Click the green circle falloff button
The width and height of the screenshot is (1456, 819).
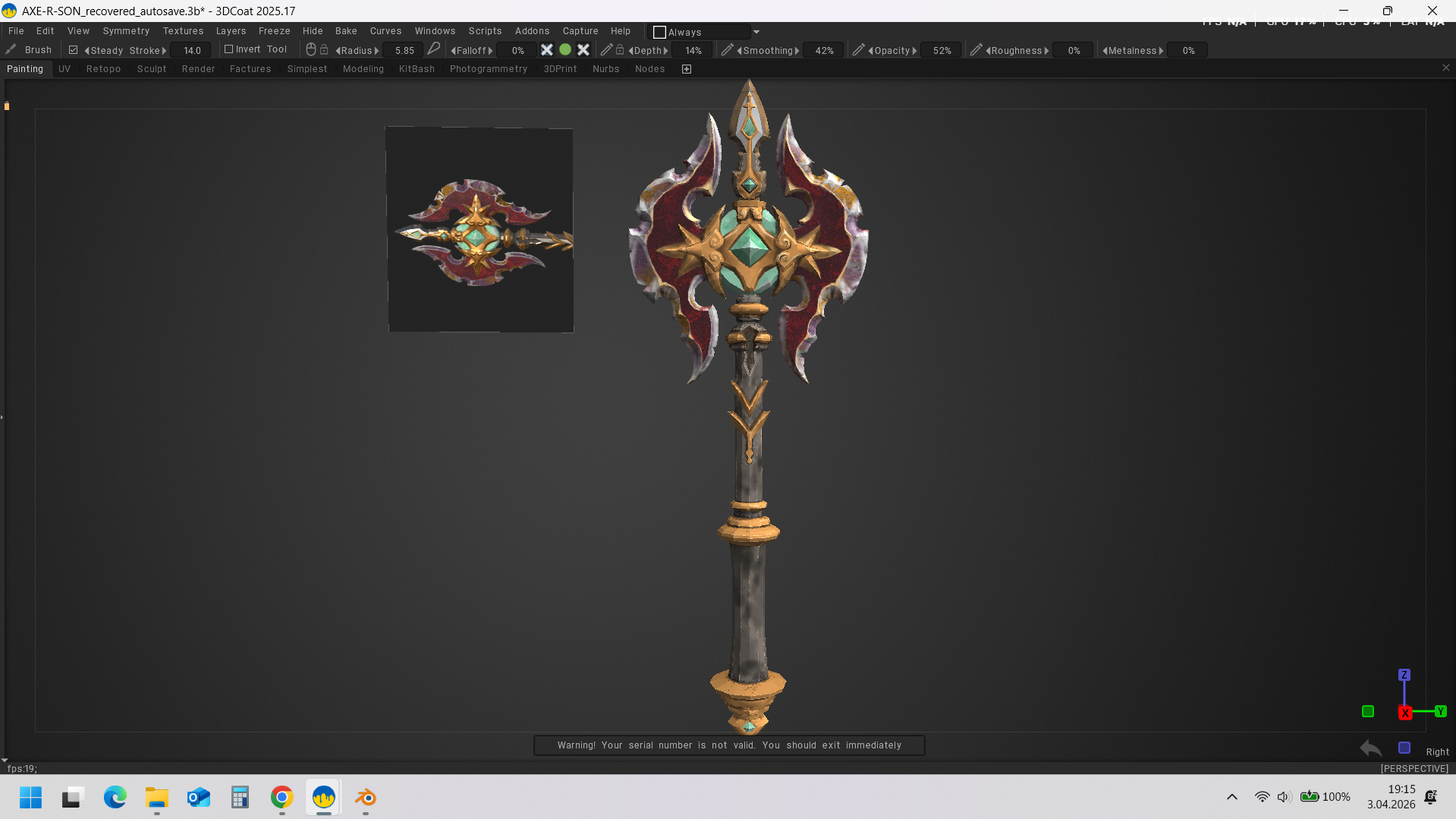(565, 50)
